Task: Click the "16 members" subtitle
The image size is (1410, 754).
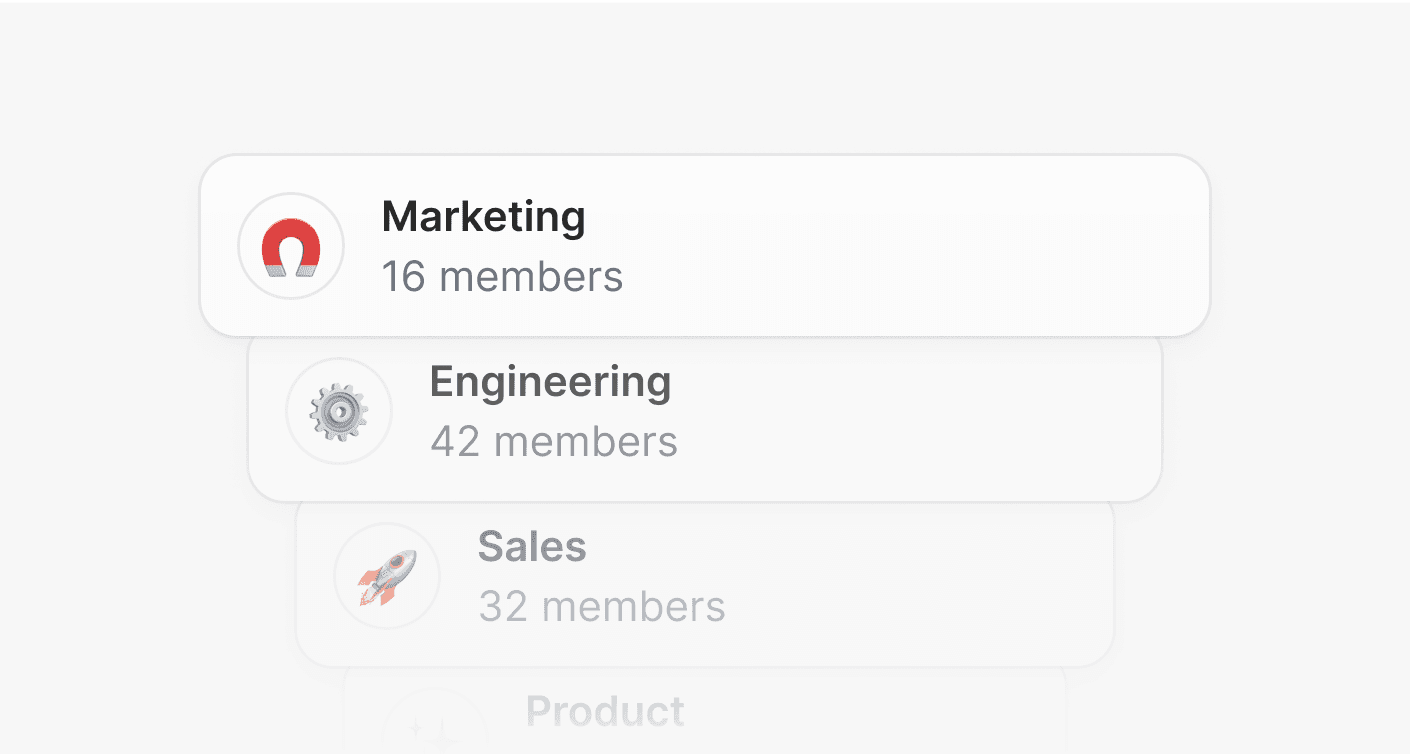Action: click(x=502, y=277)
